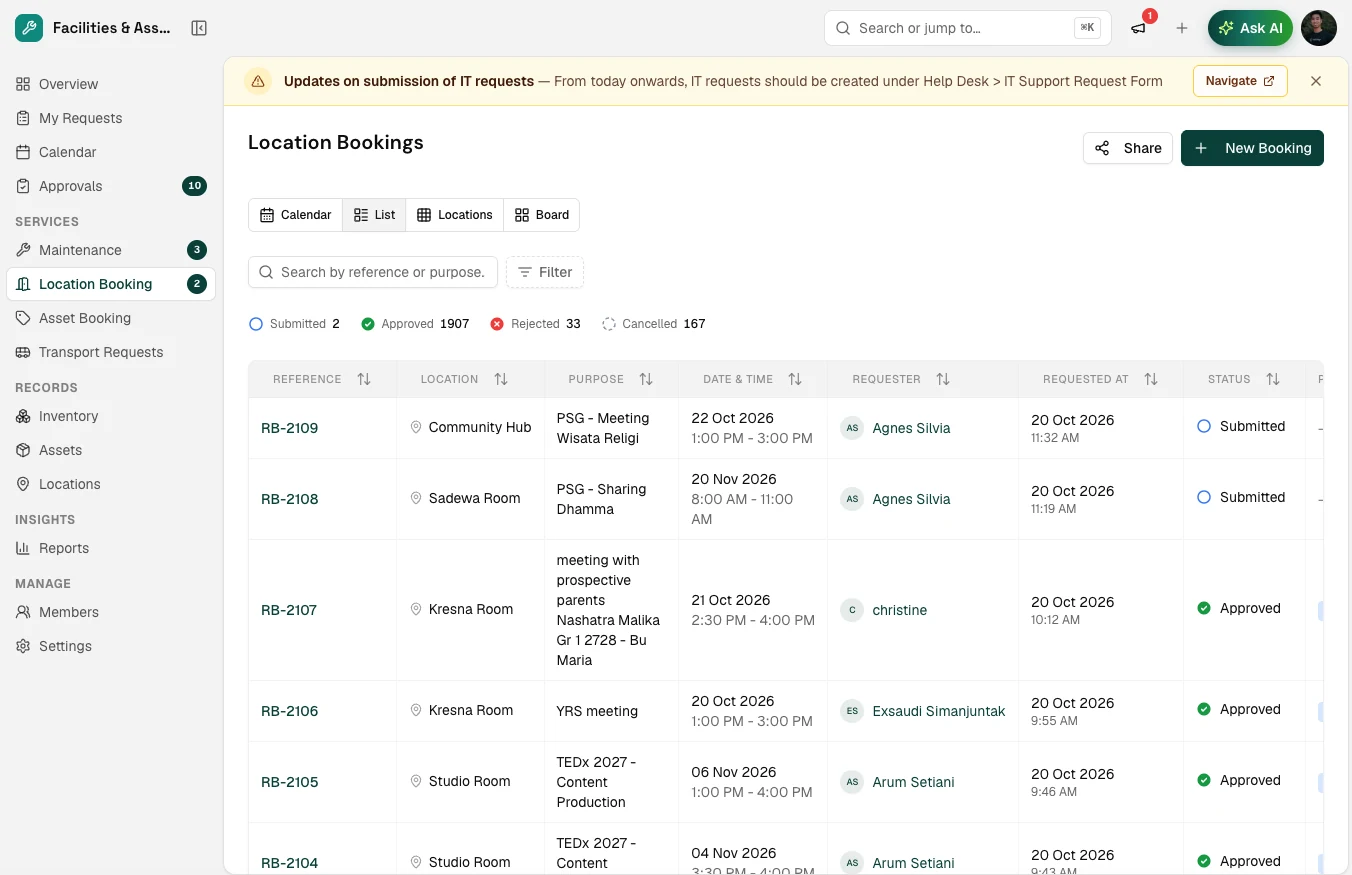Click search by reference or purpose field

click(373, 272)
